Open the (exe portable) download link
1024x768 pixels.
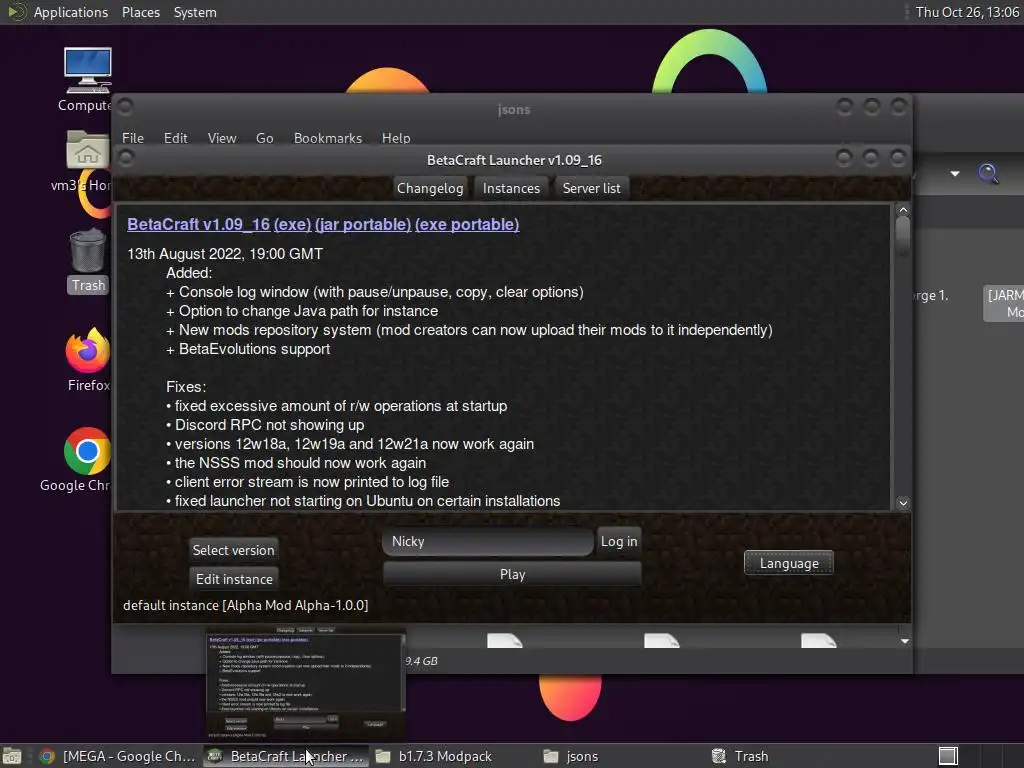pyautogui.click(x=467, y=224)
